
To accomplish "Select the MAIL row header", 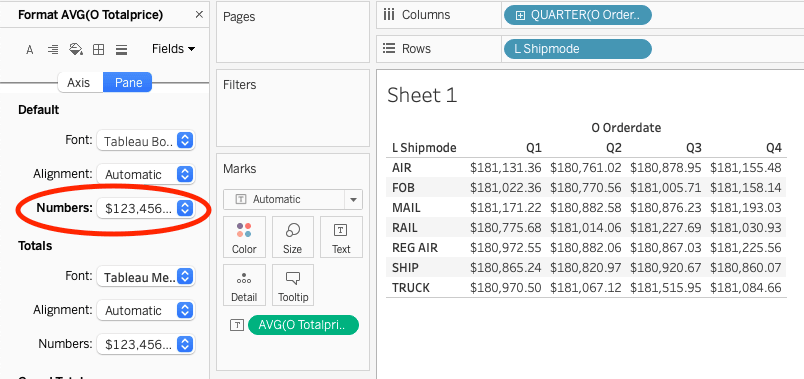I will tap(406, 208).
